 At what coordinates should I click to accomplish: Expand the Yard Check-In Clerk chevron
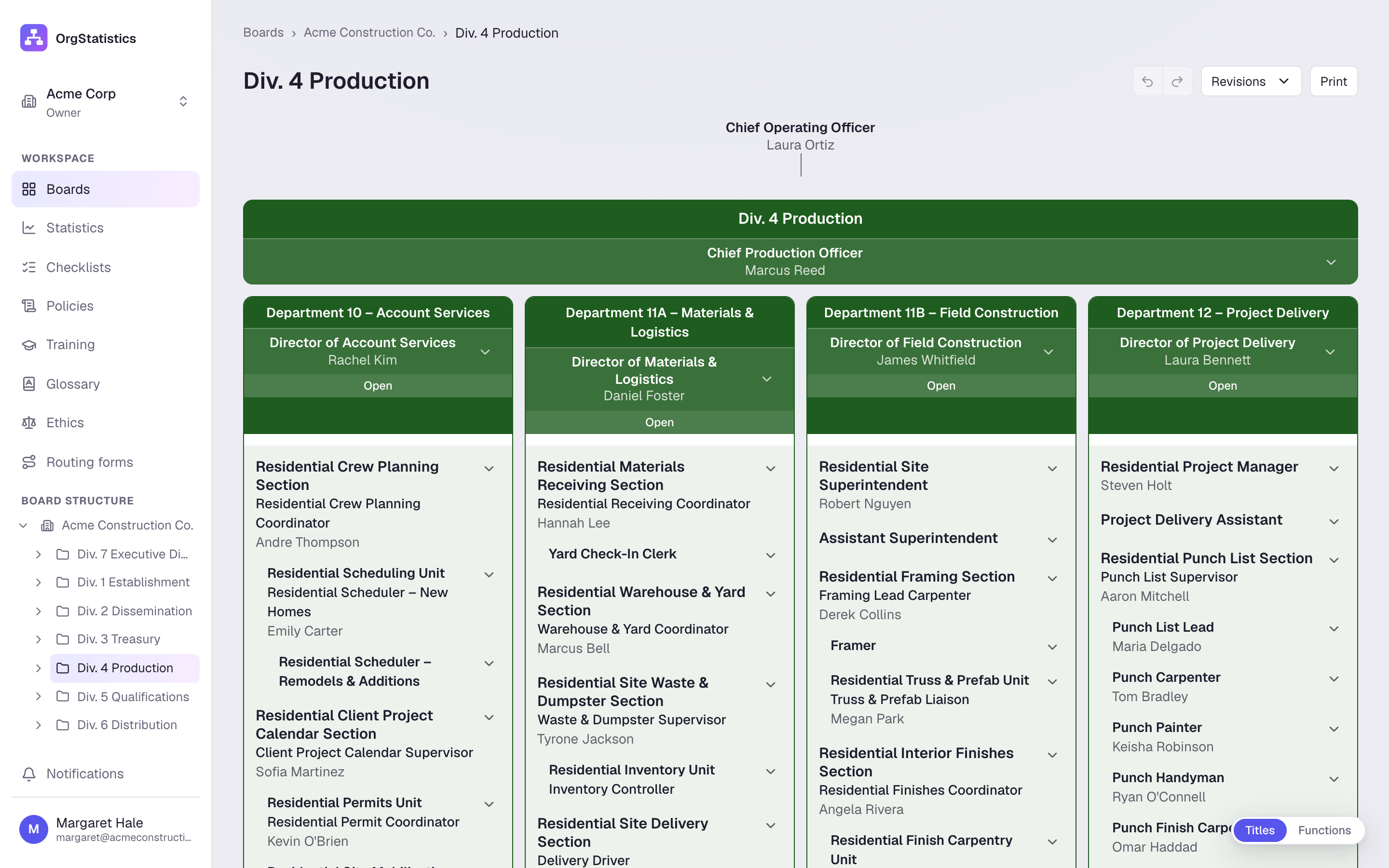(771, 555)
